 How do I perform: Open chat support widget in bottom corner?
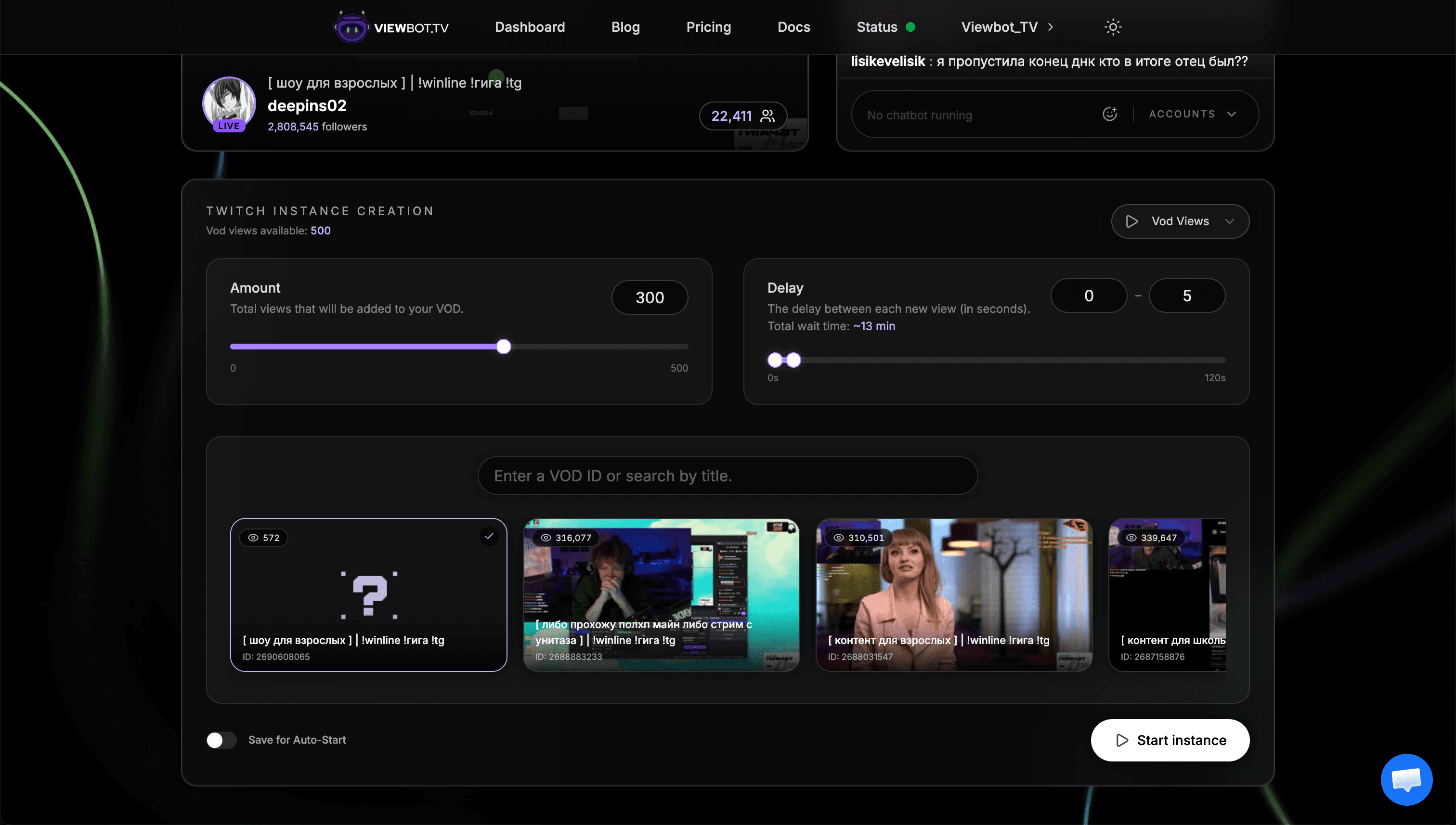[1406, 779]
